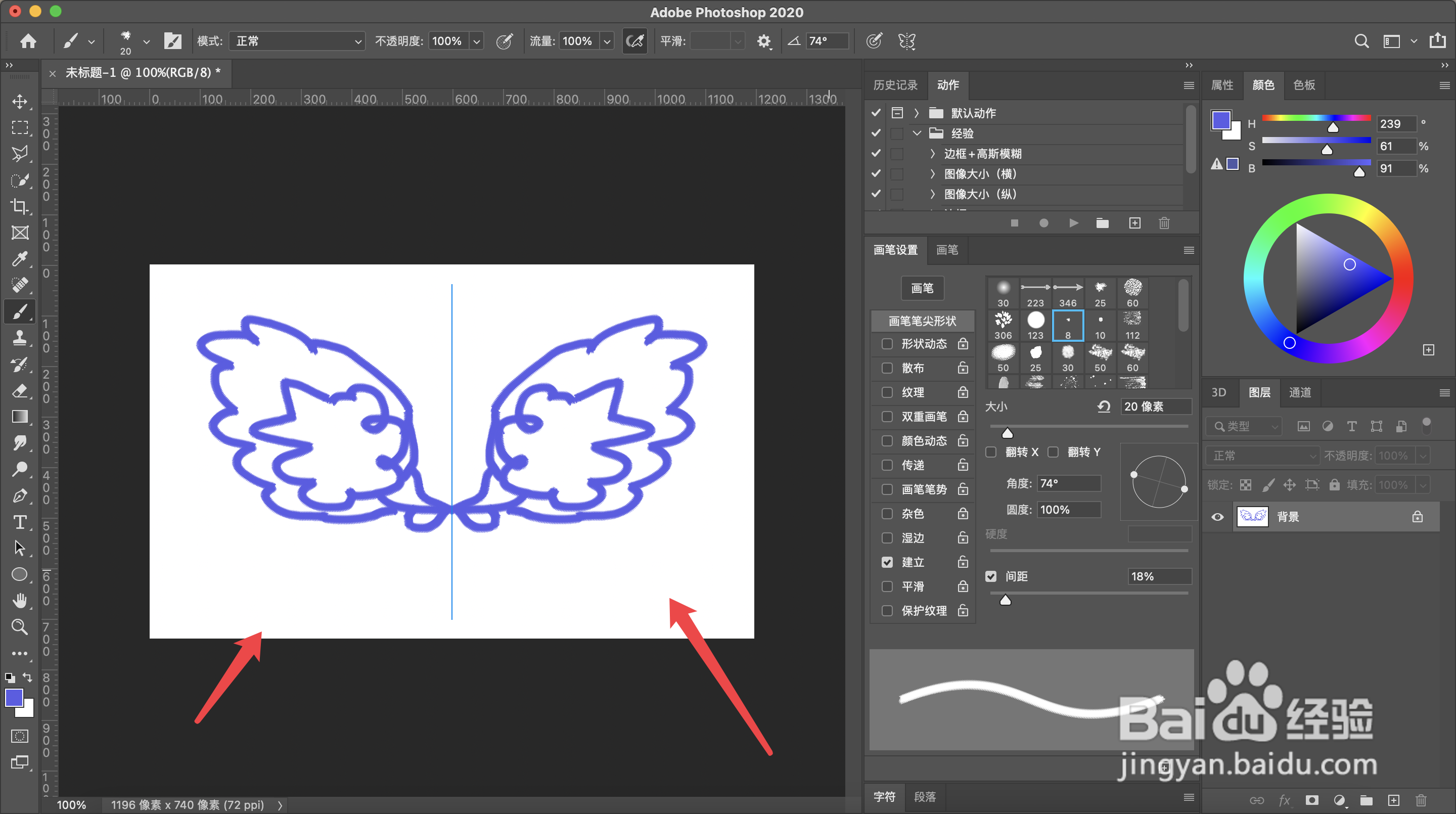Select the Ellipse shape tool

pyautogui.click(x=20, y=574)
